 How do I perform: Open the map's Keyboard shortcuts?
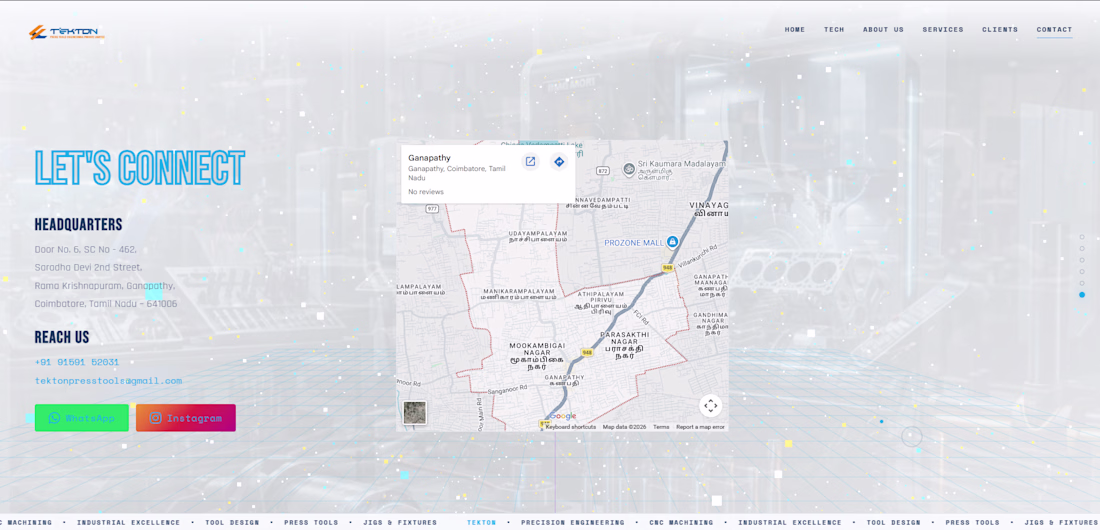coord(570,427)
